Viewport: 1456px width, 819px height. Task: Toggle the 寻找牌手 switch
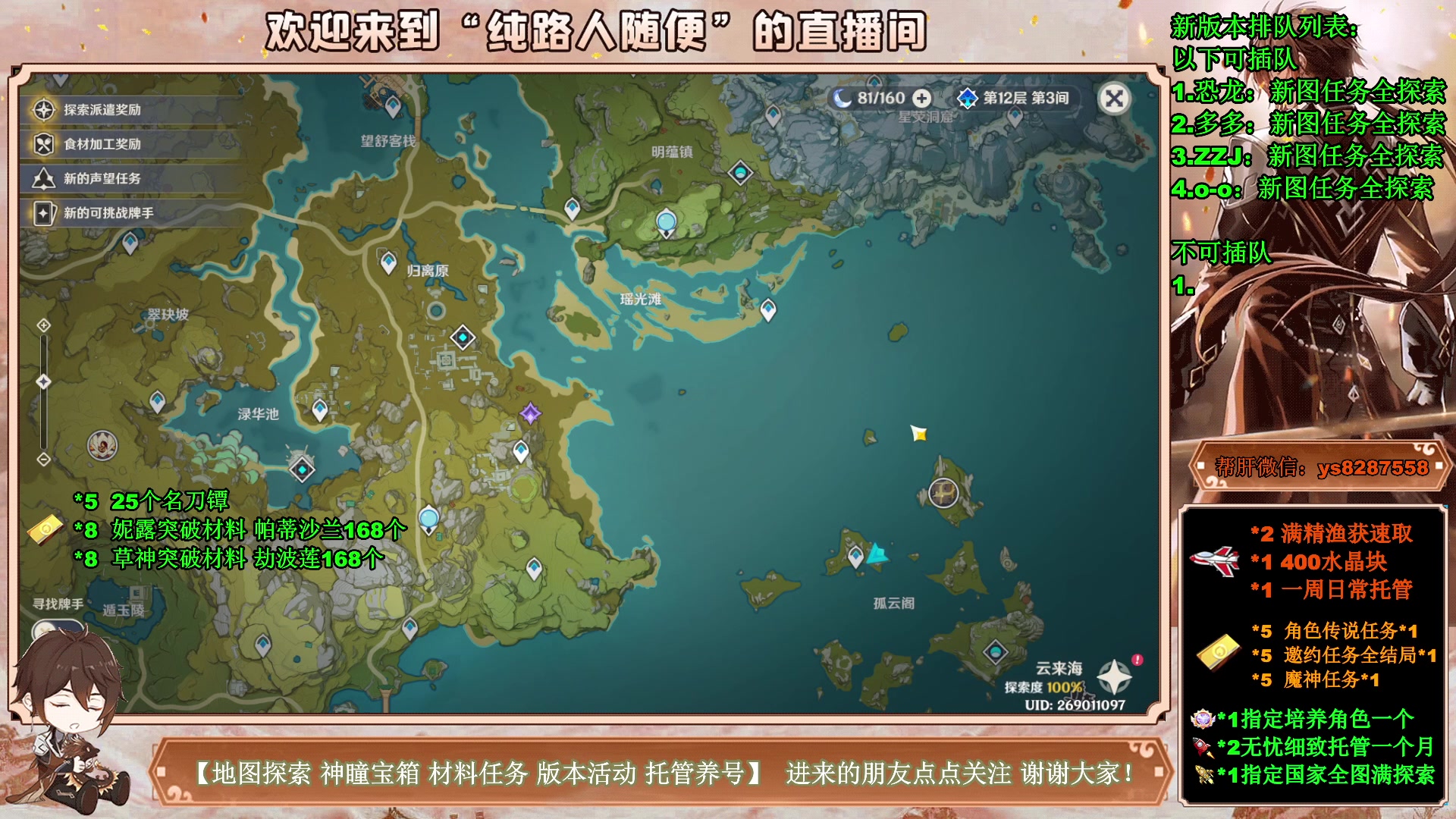[57, 629]
